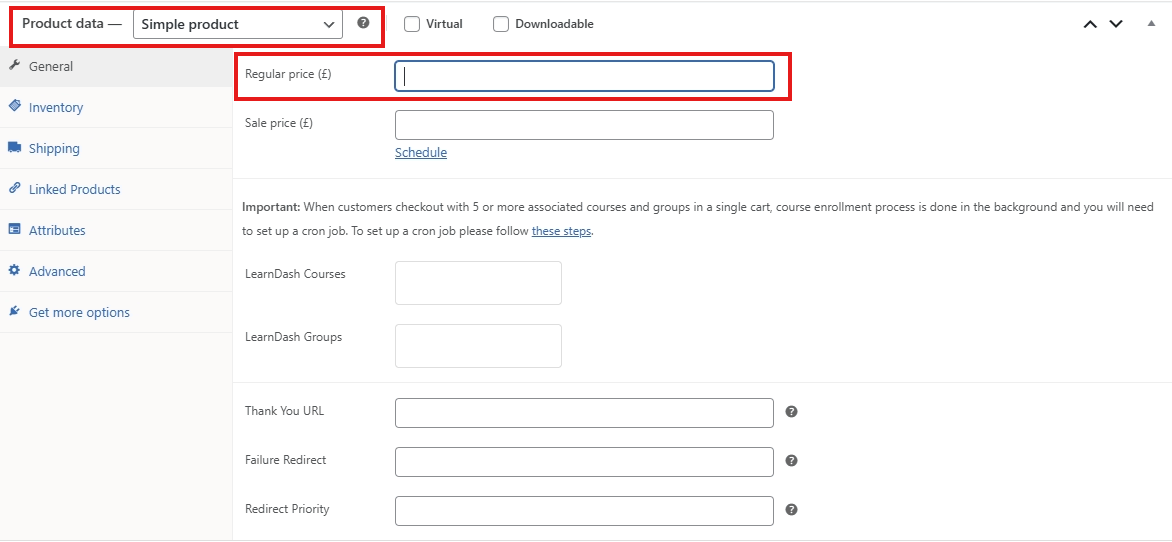1172x542 pixels.
Task: Click the 'Product data —' heading text
Action: point(72,23)
